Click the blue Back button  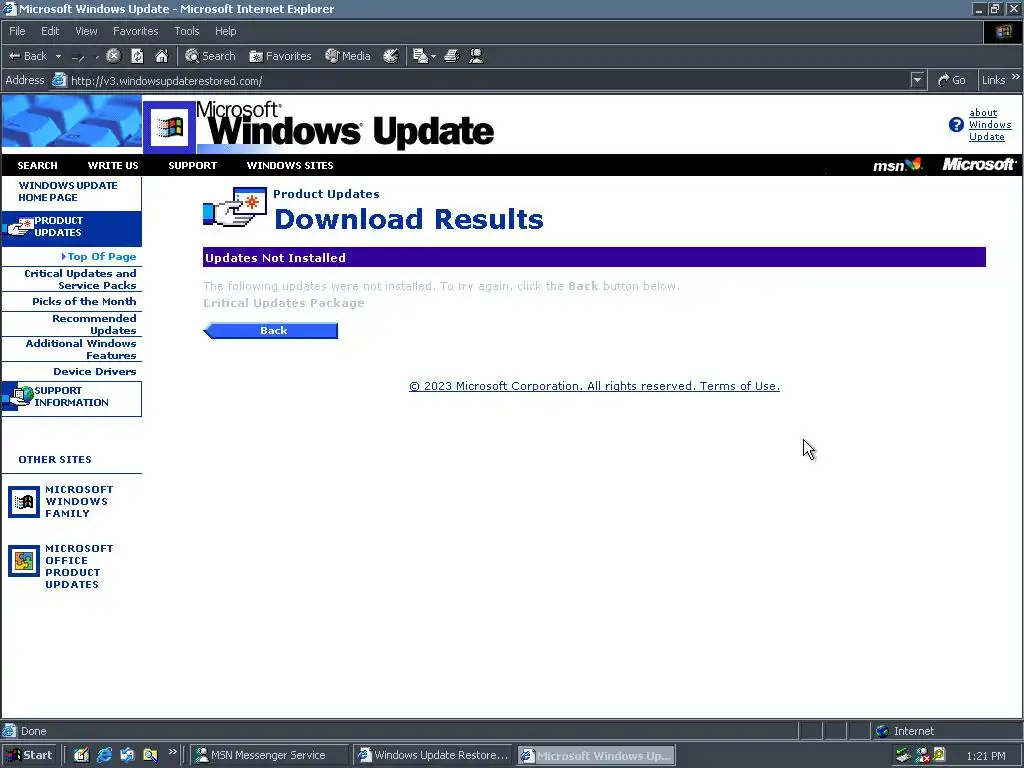(270, 330)
